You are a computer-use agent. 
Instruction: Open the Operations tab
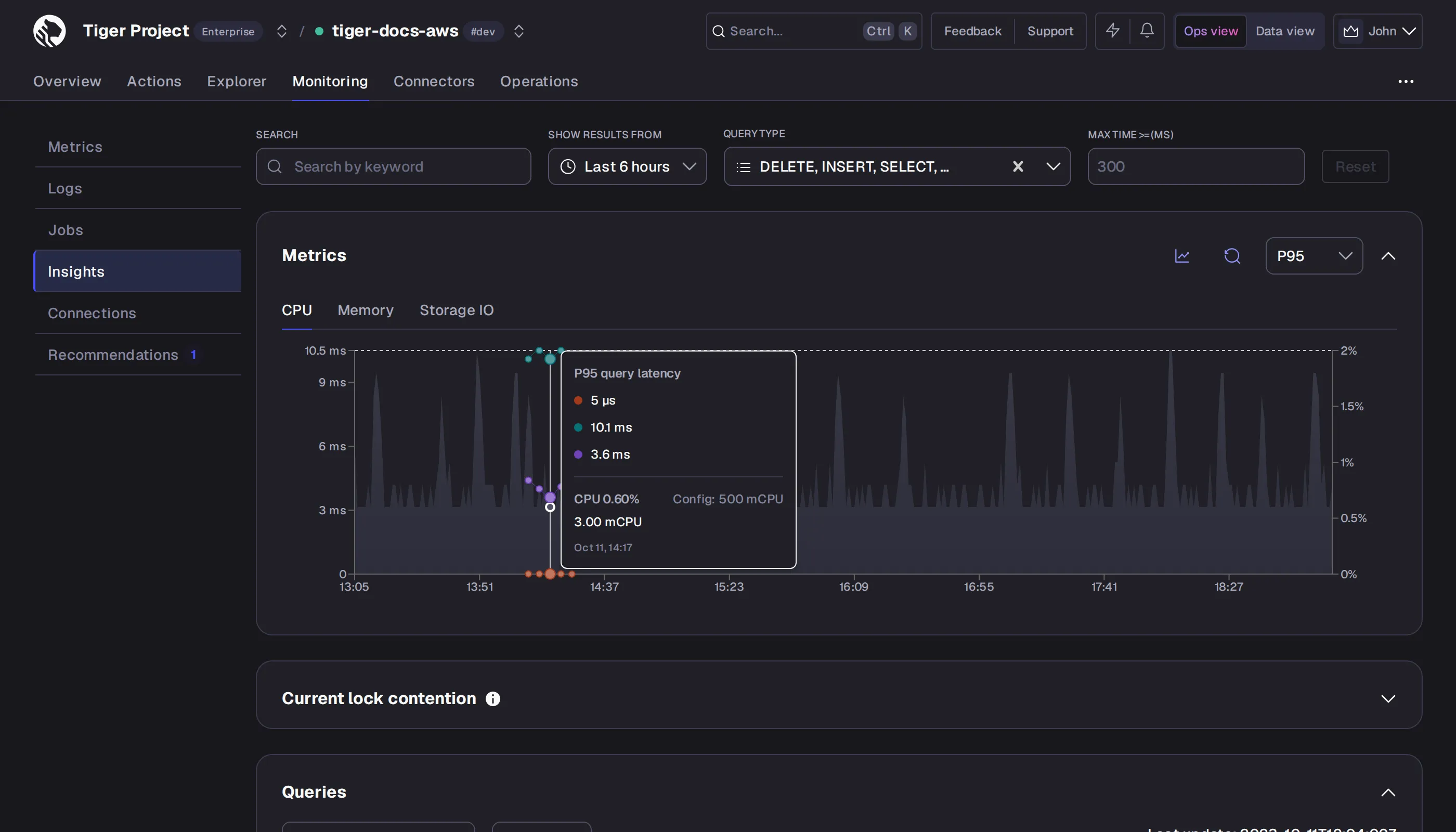point(538,81)
